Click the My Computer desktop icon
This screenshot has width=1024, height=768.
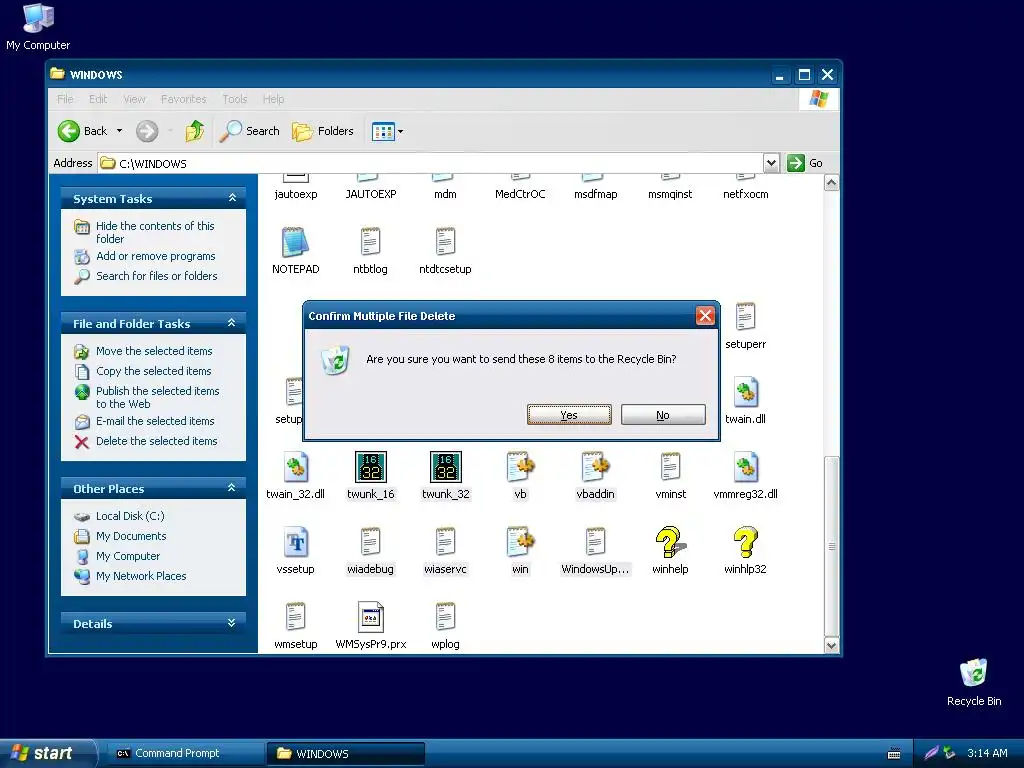pos(38,26)
